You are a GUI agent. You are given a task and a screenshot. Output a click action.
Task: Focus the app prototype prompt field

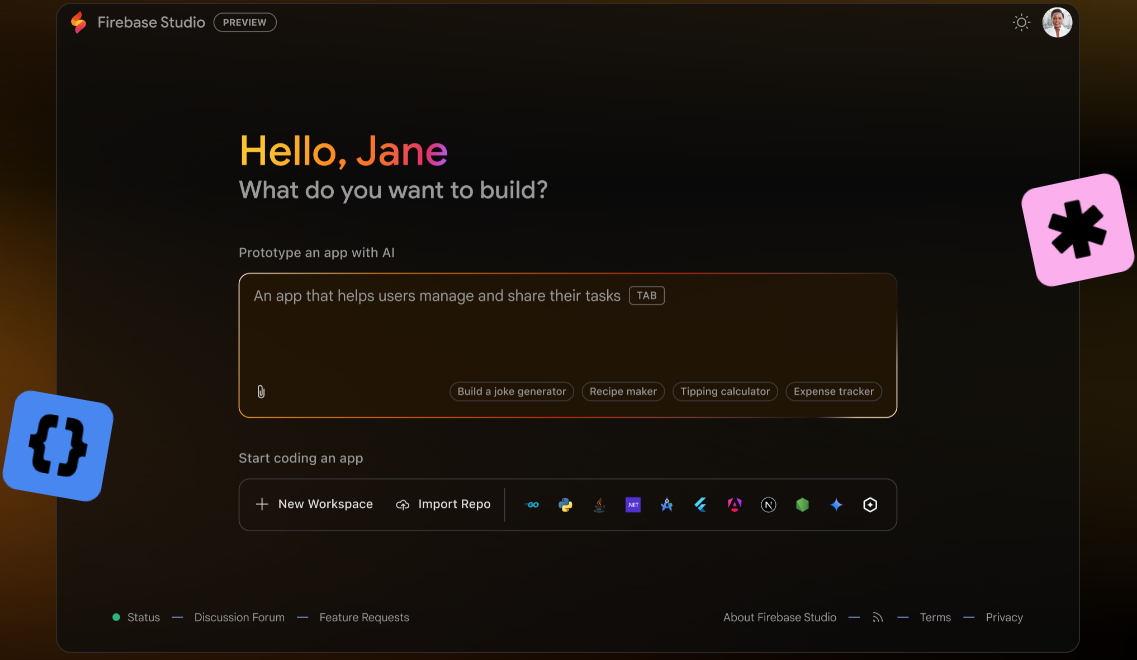[x=568, y=345]
